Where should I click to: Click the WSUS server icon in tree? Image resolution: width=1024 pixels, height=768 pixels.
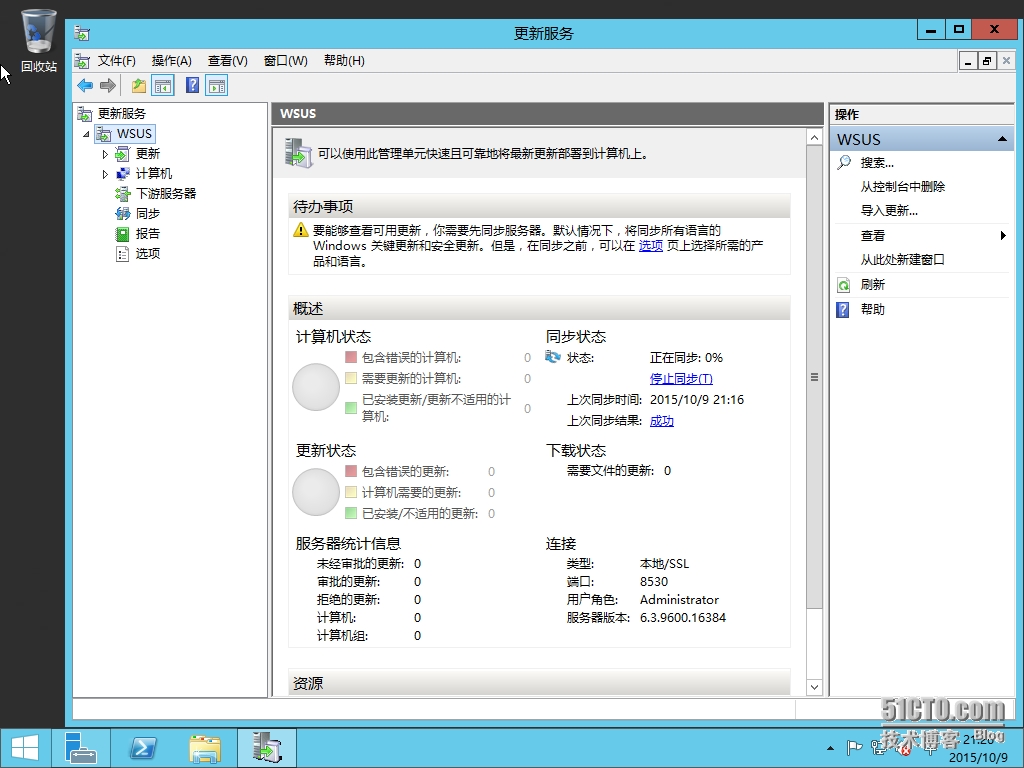104,134
